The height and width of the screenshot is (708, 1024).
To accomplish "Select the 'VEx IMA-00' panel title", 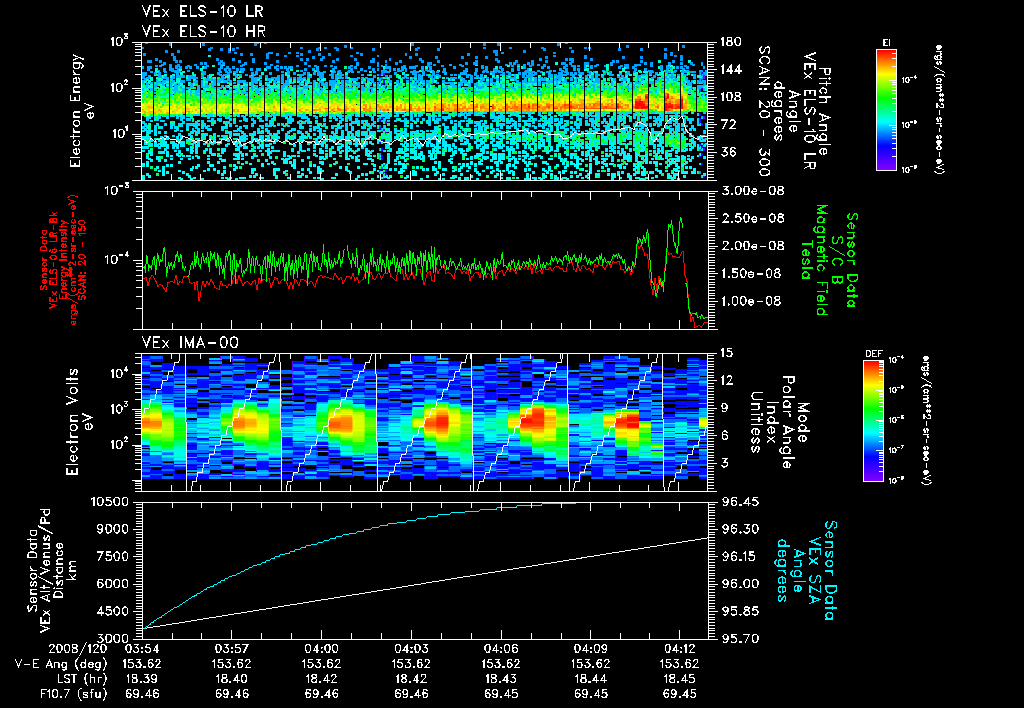I will (190, 343).
